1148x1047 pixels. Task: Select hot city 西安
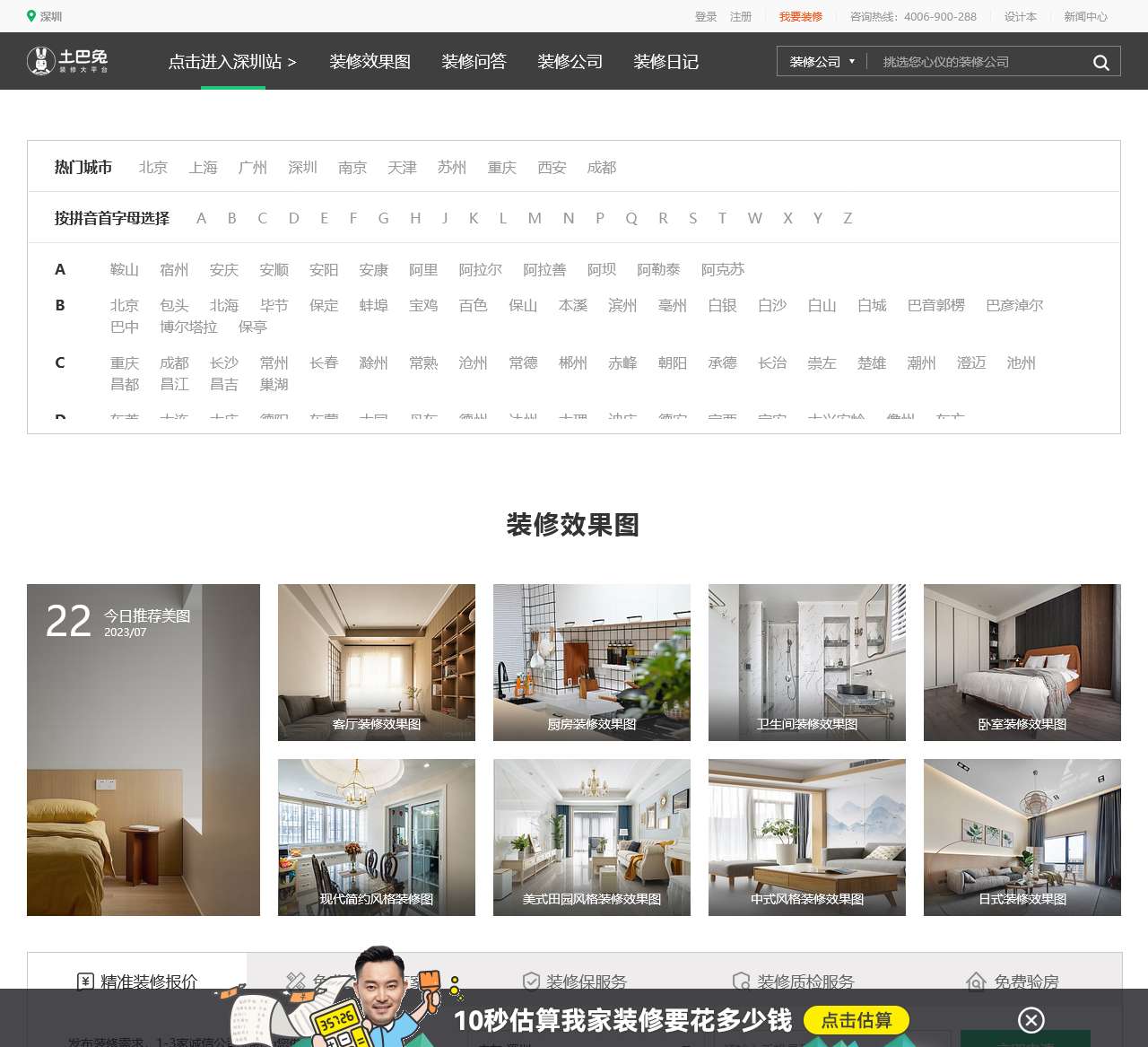(x=552, y=167)
